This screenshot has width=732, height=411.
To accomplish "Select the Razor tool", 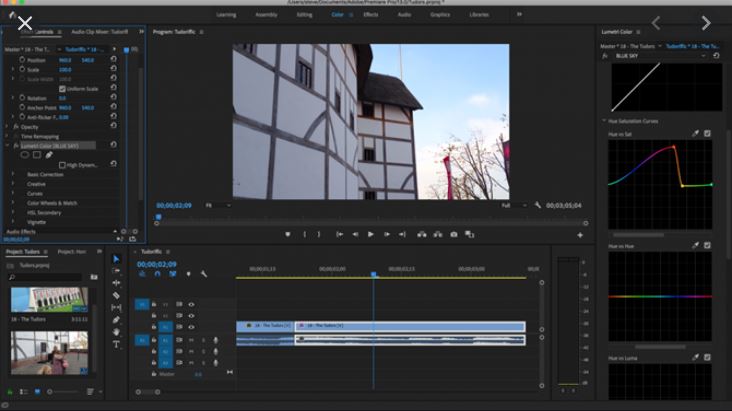I will click(x=116, y=295).
